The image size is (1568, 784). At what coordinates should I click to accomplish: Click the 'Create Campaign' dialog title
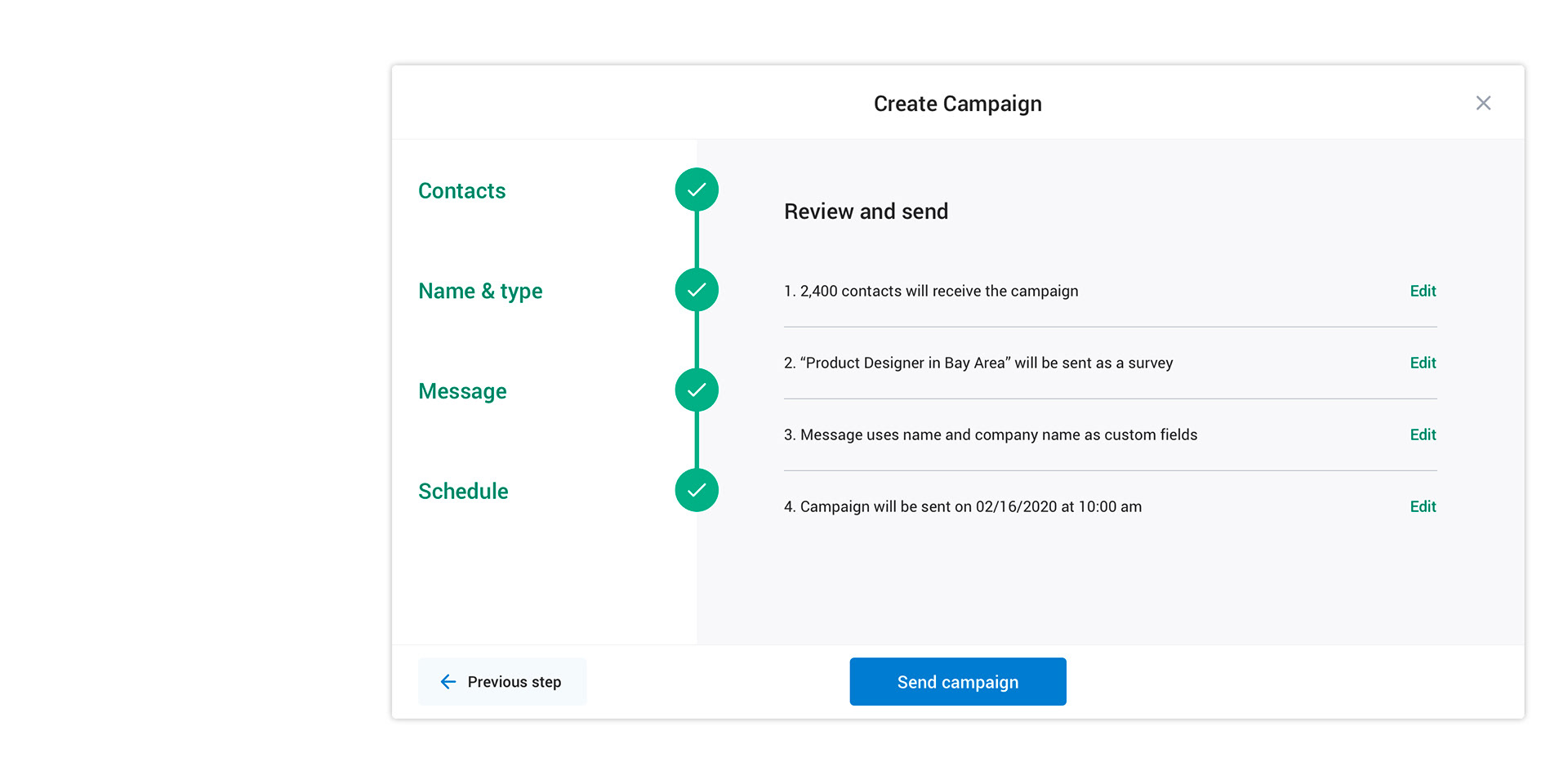click(x=958, y=104)
